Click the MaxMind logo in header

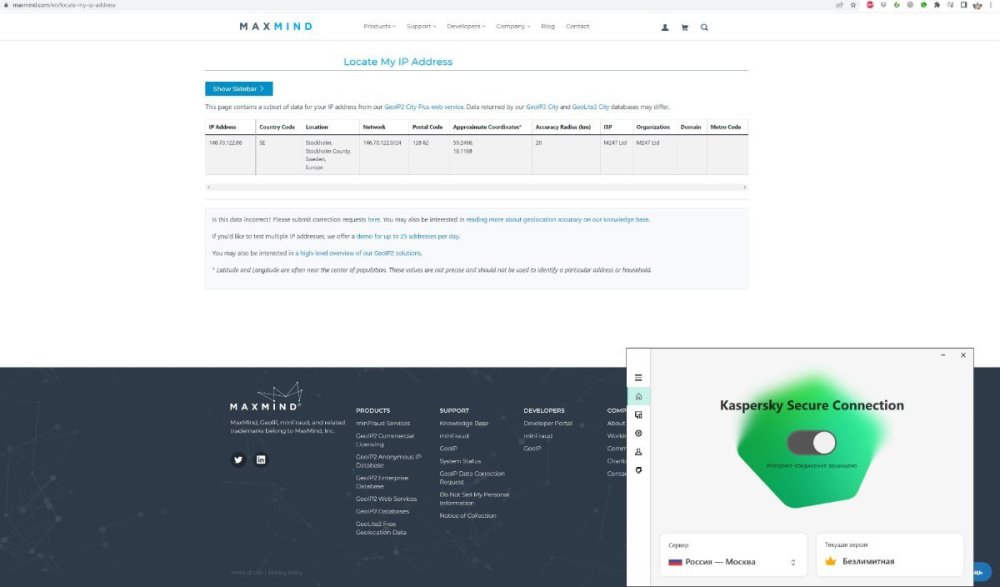click(x=276, y=26)
